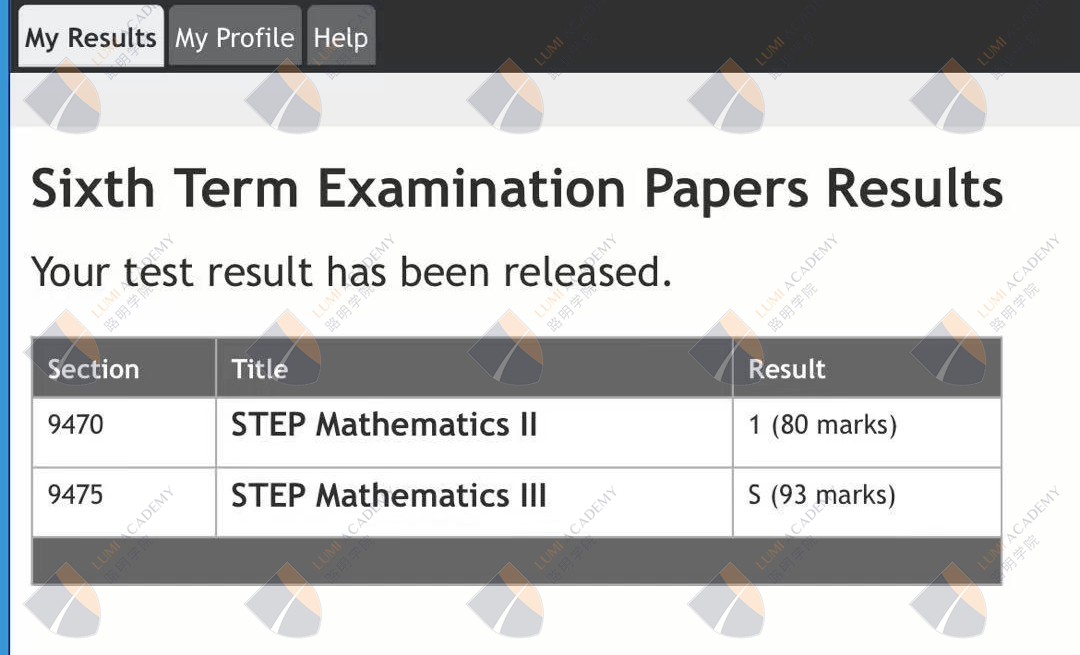Select section number 9470 cell
This screenshot has width=1080, height=655.
[76, 425]
